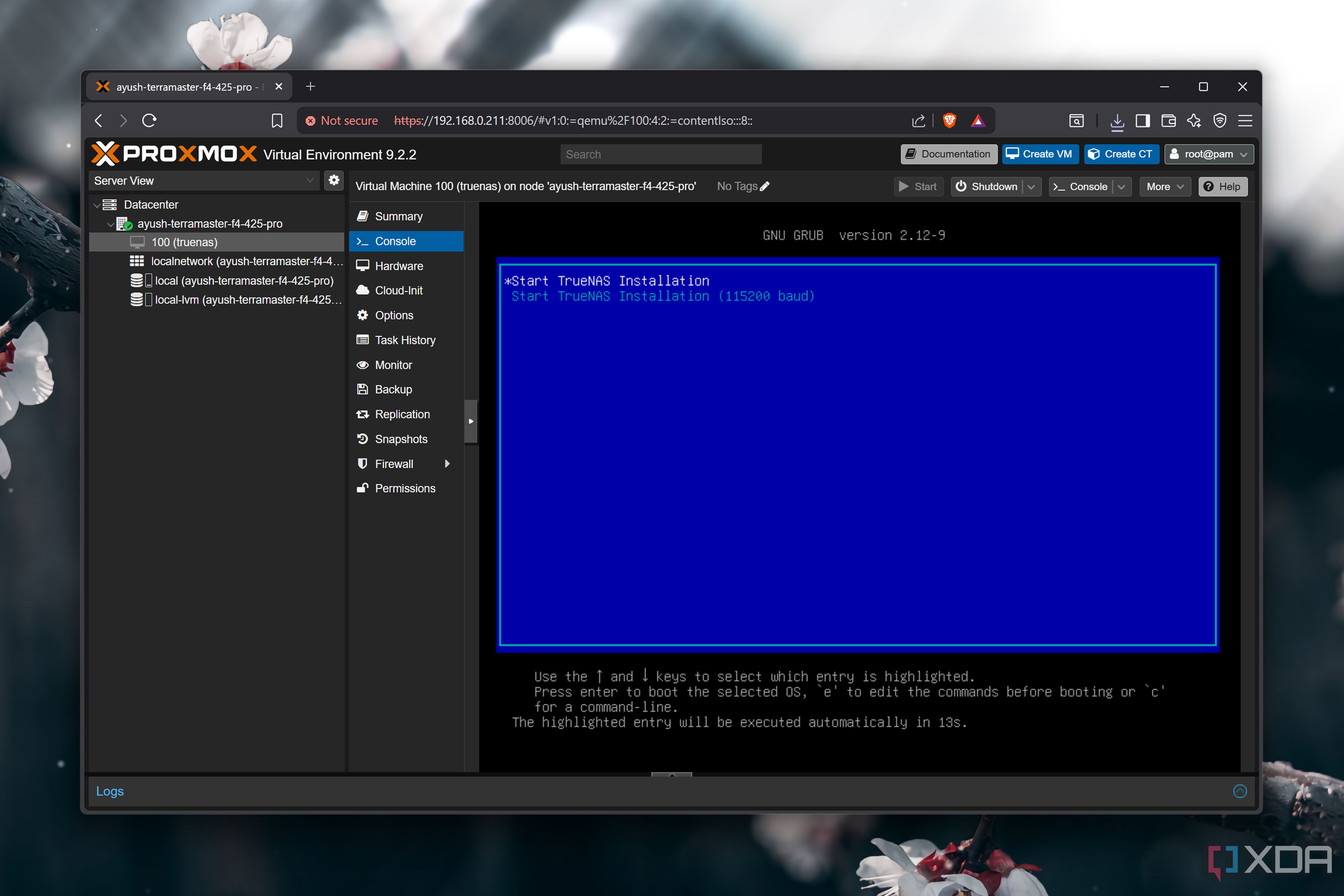This screenshot has height=896, width=1344.
Task: Click the Logs panel label
Action: [x=110, y=791]
